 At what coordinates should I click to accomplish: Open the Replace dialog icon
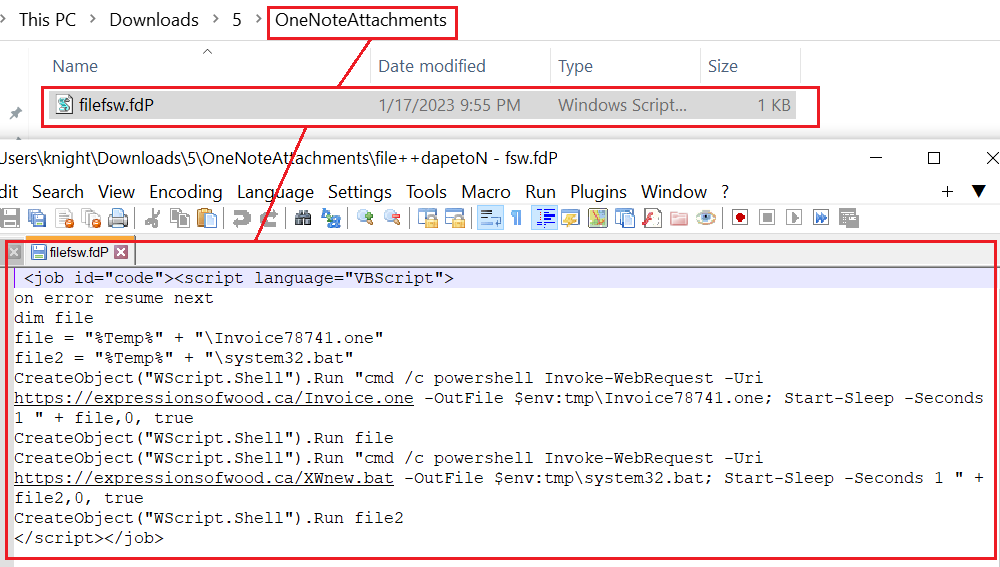pos(330,218)
